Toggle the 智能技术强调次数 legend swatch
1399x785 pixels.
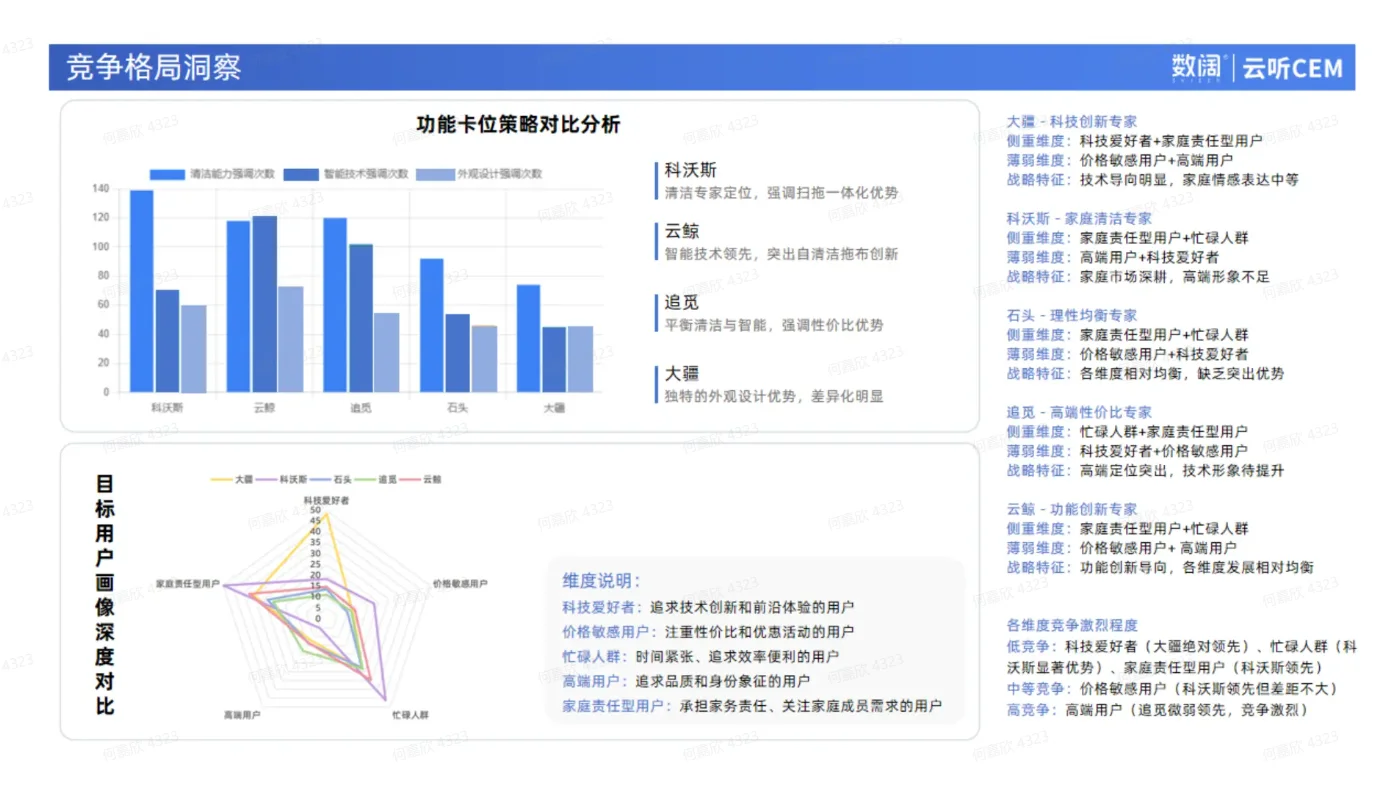(x=301, y=174)
